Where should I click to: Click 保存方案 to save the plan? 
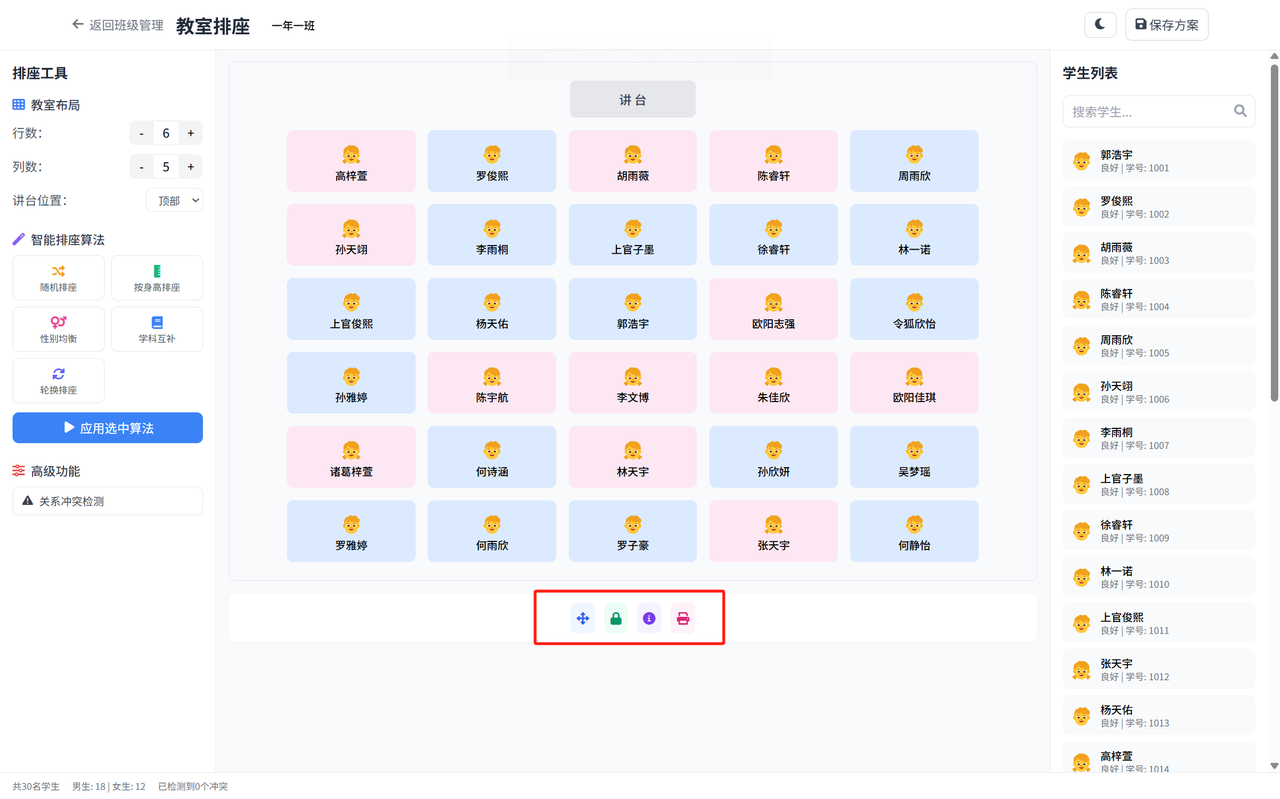pyautogui.click(x=1166, y=25)
